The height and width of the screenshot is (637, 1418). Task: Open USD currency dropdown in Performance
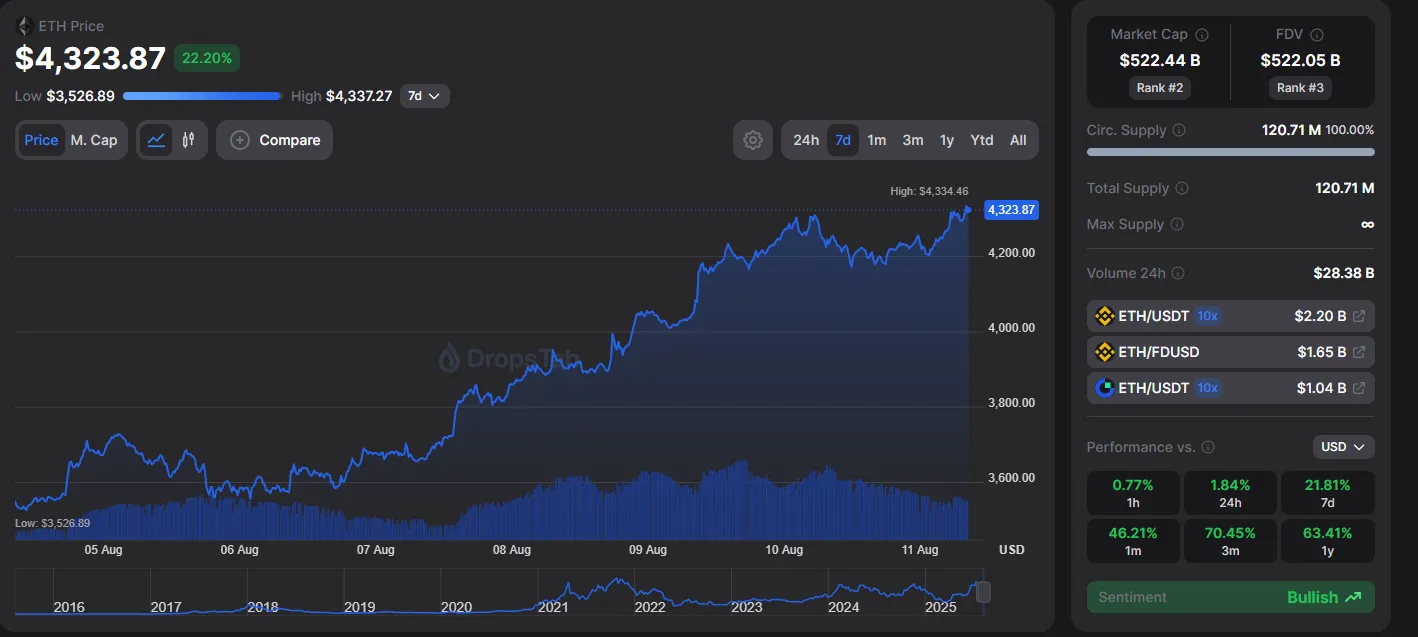[x=1343, y=447]
